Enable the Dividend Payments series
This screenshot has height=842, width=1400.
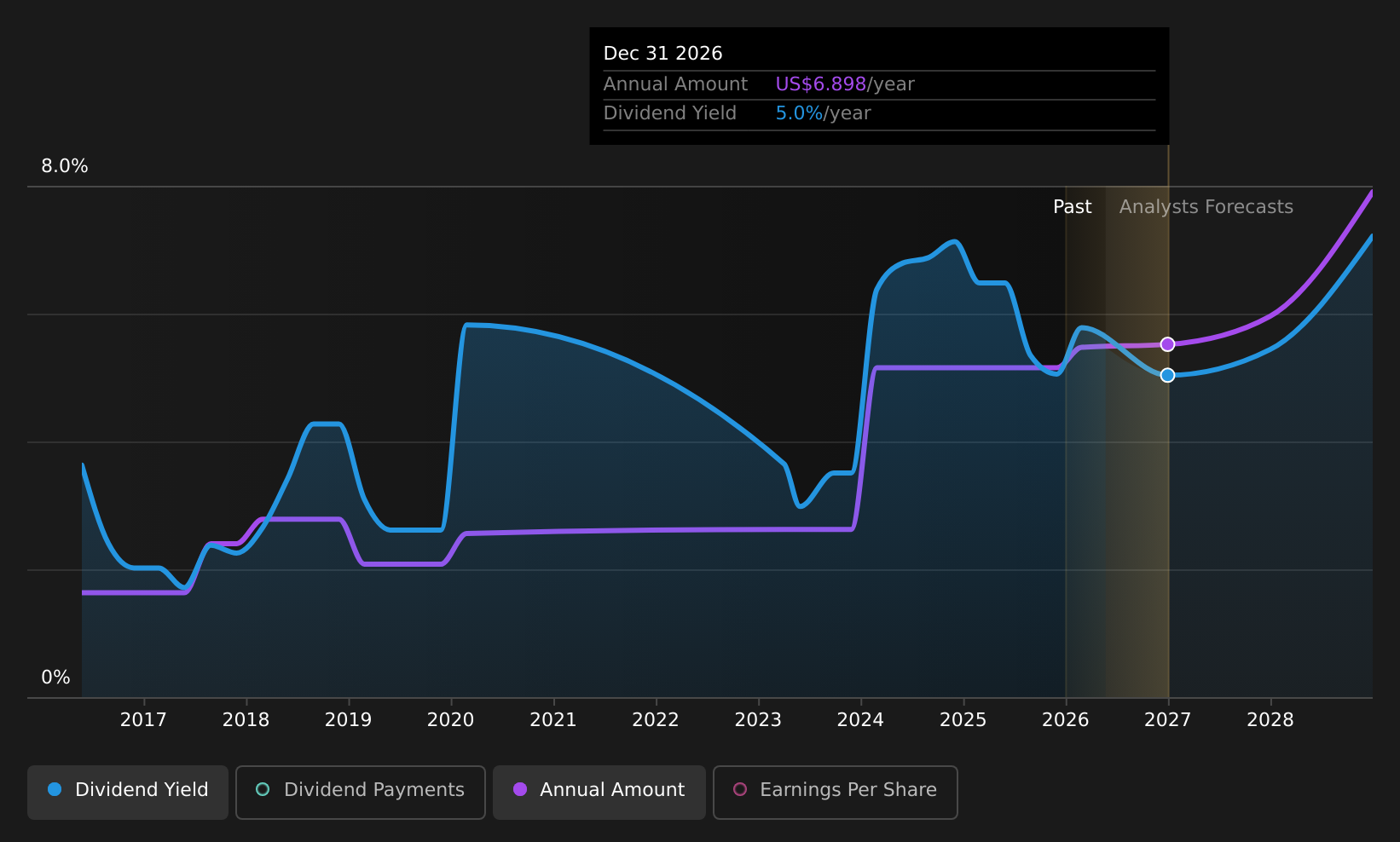(361, 792)
